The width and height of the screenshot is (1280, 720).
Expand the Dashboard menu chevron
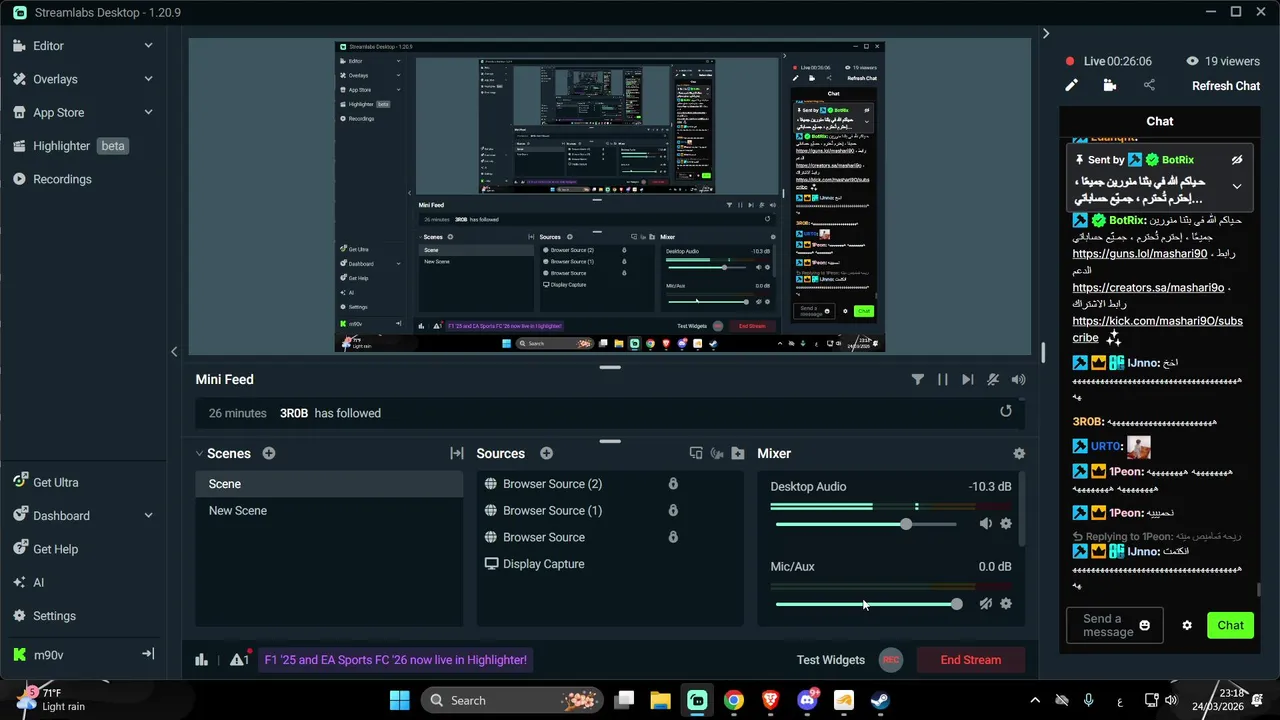[x=148, y=516]
